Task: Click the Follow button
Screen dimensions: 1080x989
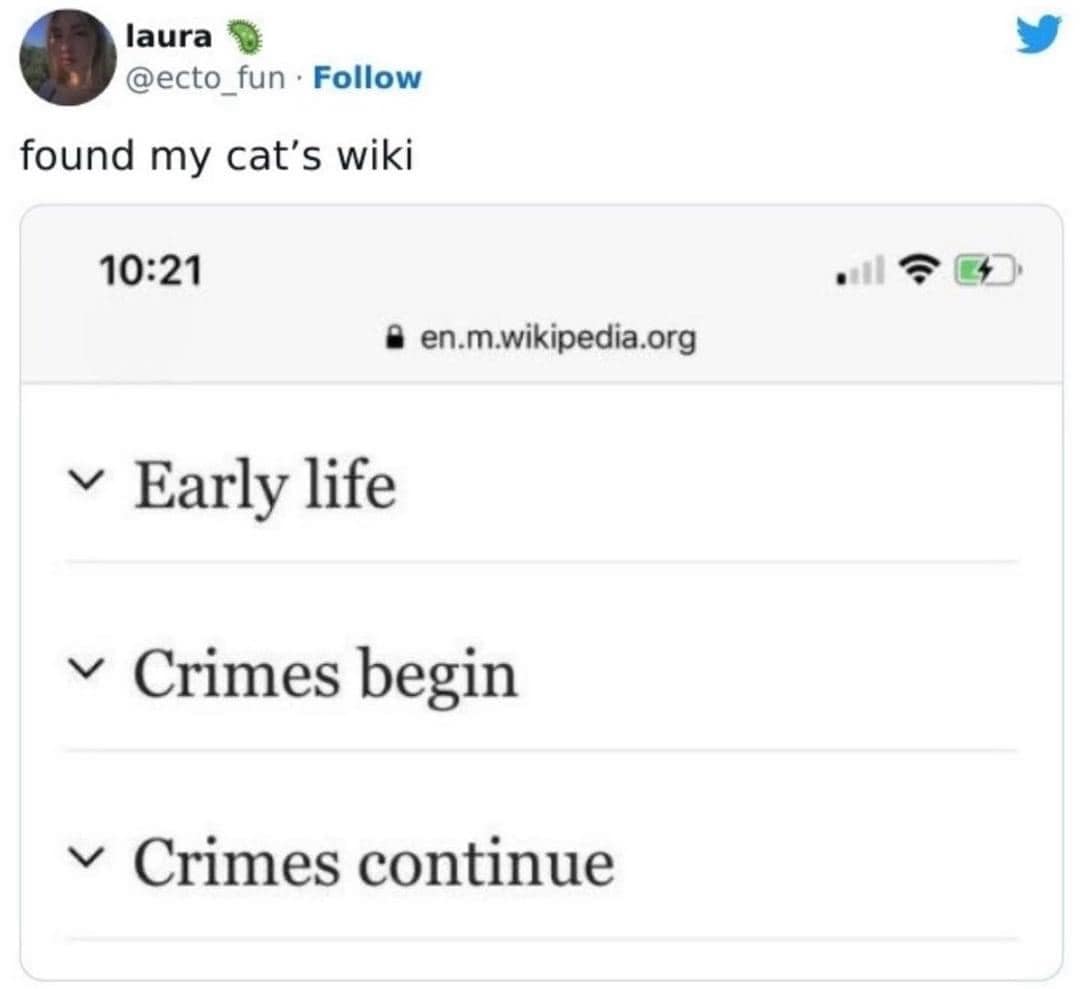Action: click(x=368, y=76)
